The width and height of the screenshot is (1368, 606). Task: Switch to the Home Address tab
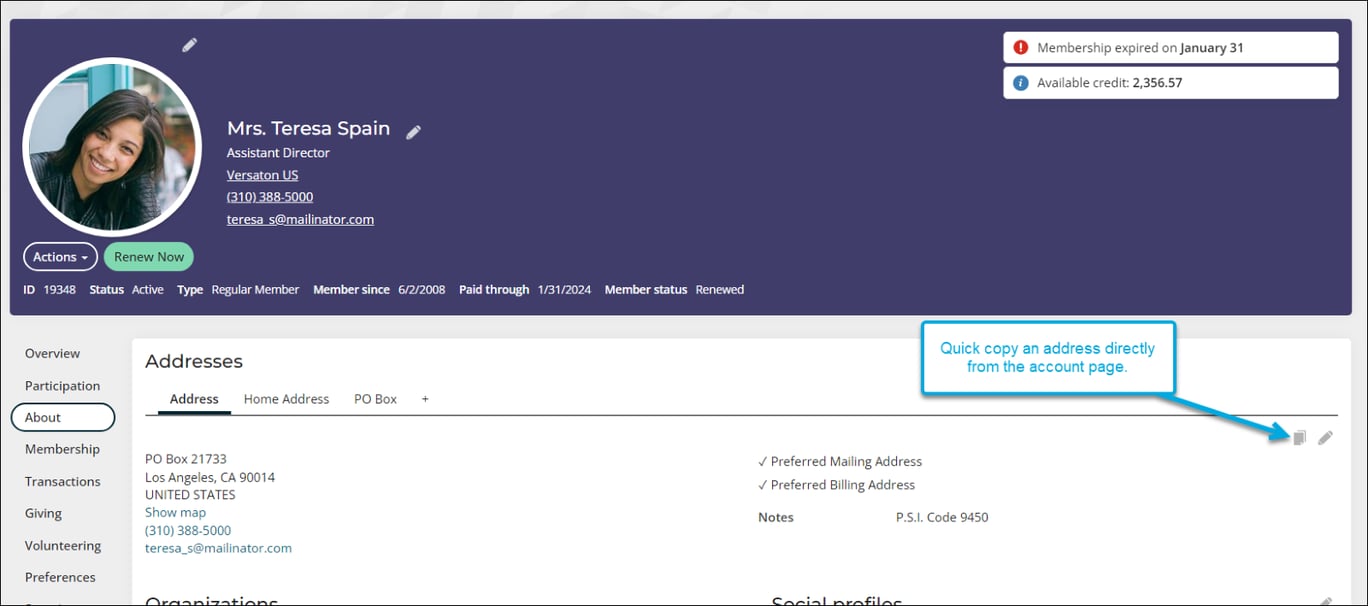pos(286,398)
